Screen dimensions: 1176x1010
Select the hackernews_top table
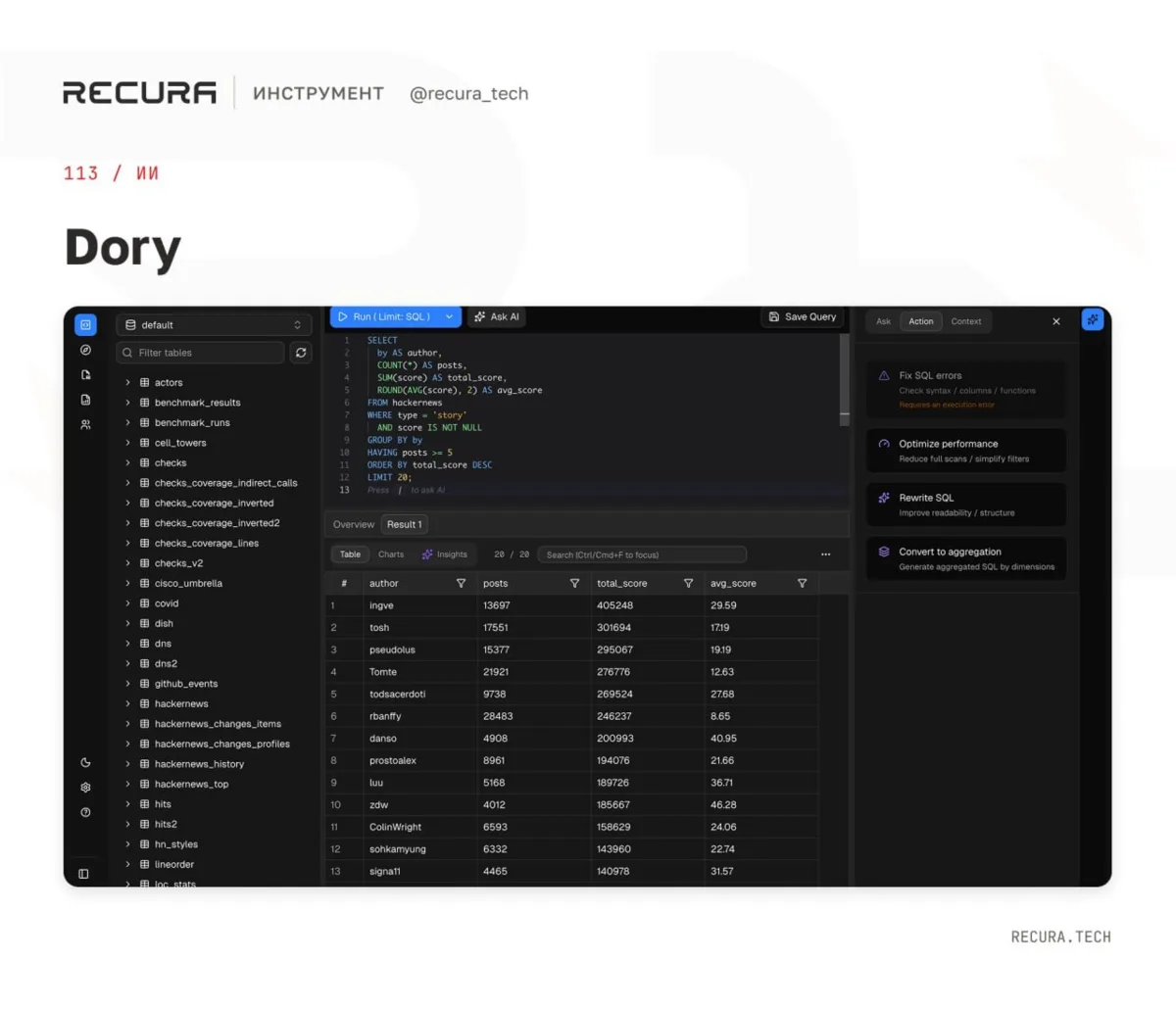click(191, 785)
